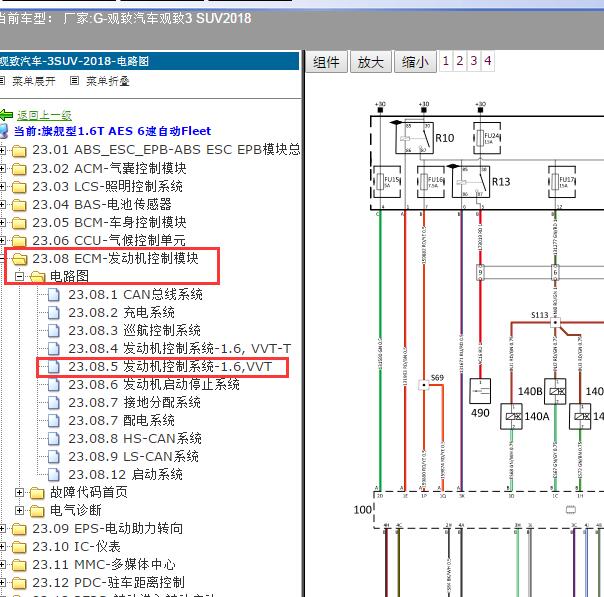Viewport: 604px width, 597px height.
Task: Open 23.08.9 LS-CAN系统 diagram
Action: coord(133,456)
